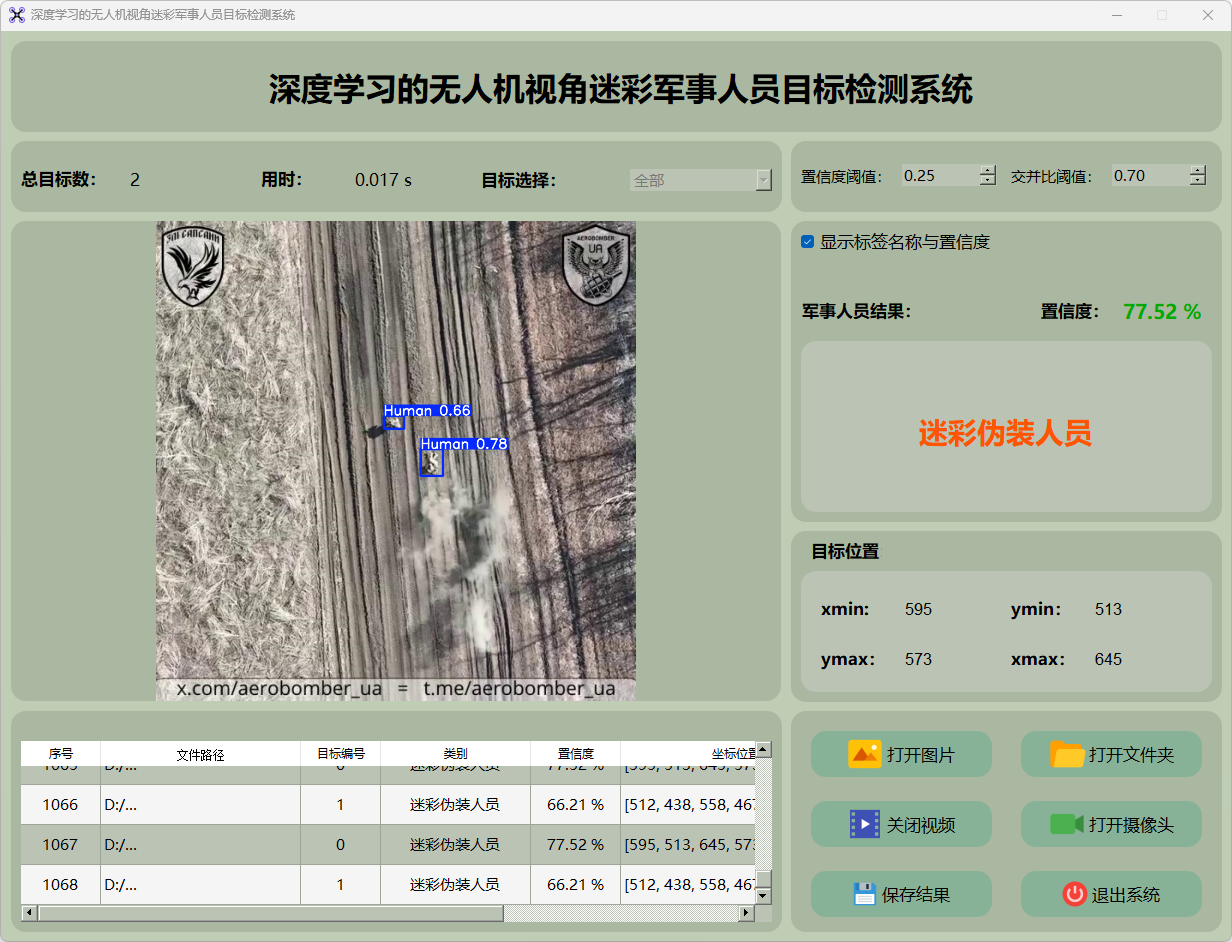The width and height of the screenshot is (1232, 942).
Task: Click the red power icon on 退出系统
Action: (x=1074, y=894)
